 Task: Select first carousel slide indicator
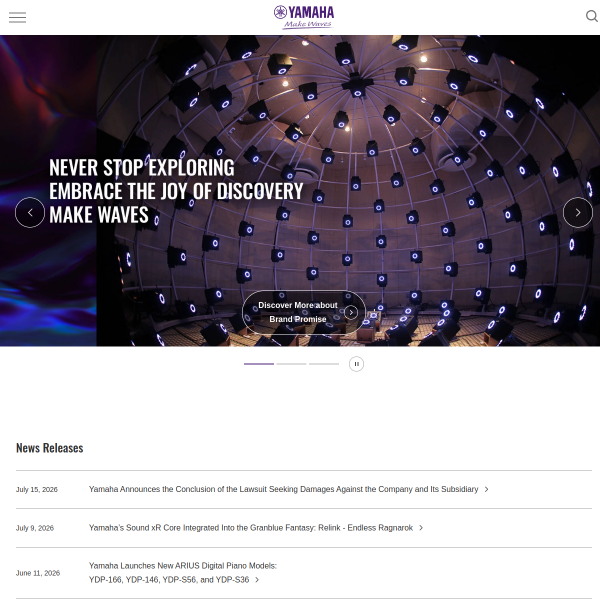pyautogui.click(x=259, y=364)
